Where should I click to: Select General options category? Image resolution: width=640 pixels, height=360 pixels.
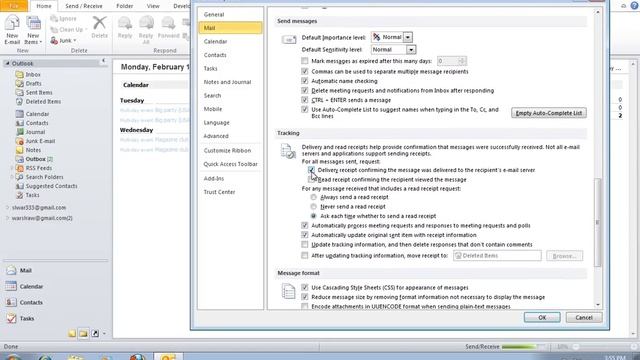point(230,14)
